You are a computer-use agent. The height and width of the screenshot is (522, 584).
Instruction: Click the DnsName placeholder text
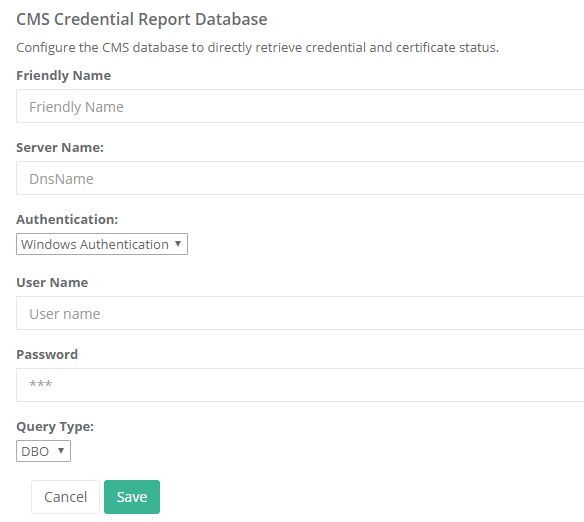[61, 179]
